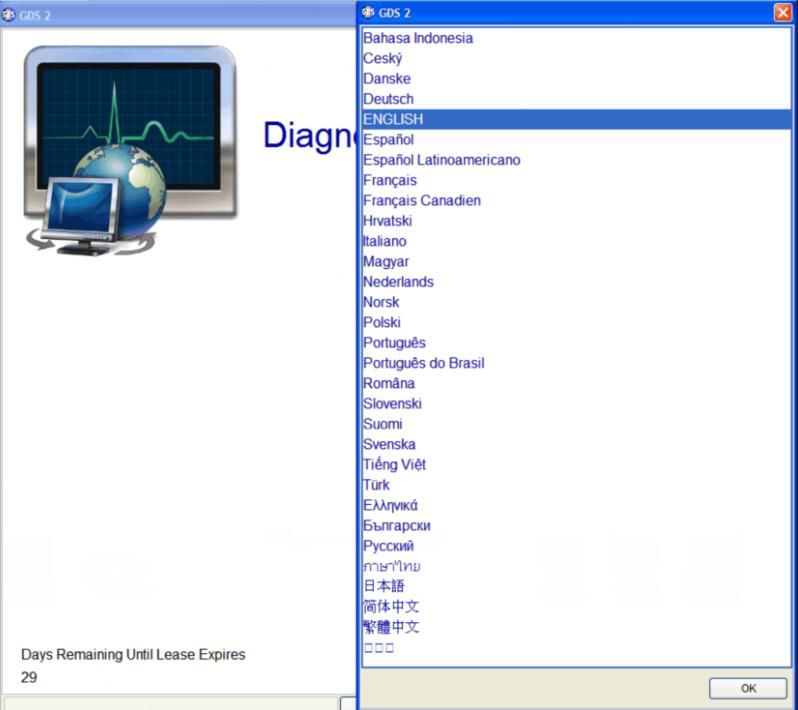Choose Norsk language

(x=576, y=302)
